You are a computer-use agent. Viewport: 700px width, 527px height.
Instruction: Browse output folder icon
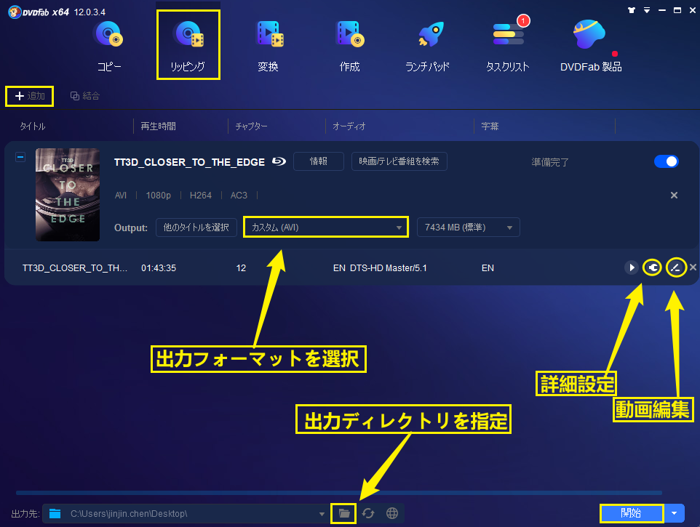point(343,513)
